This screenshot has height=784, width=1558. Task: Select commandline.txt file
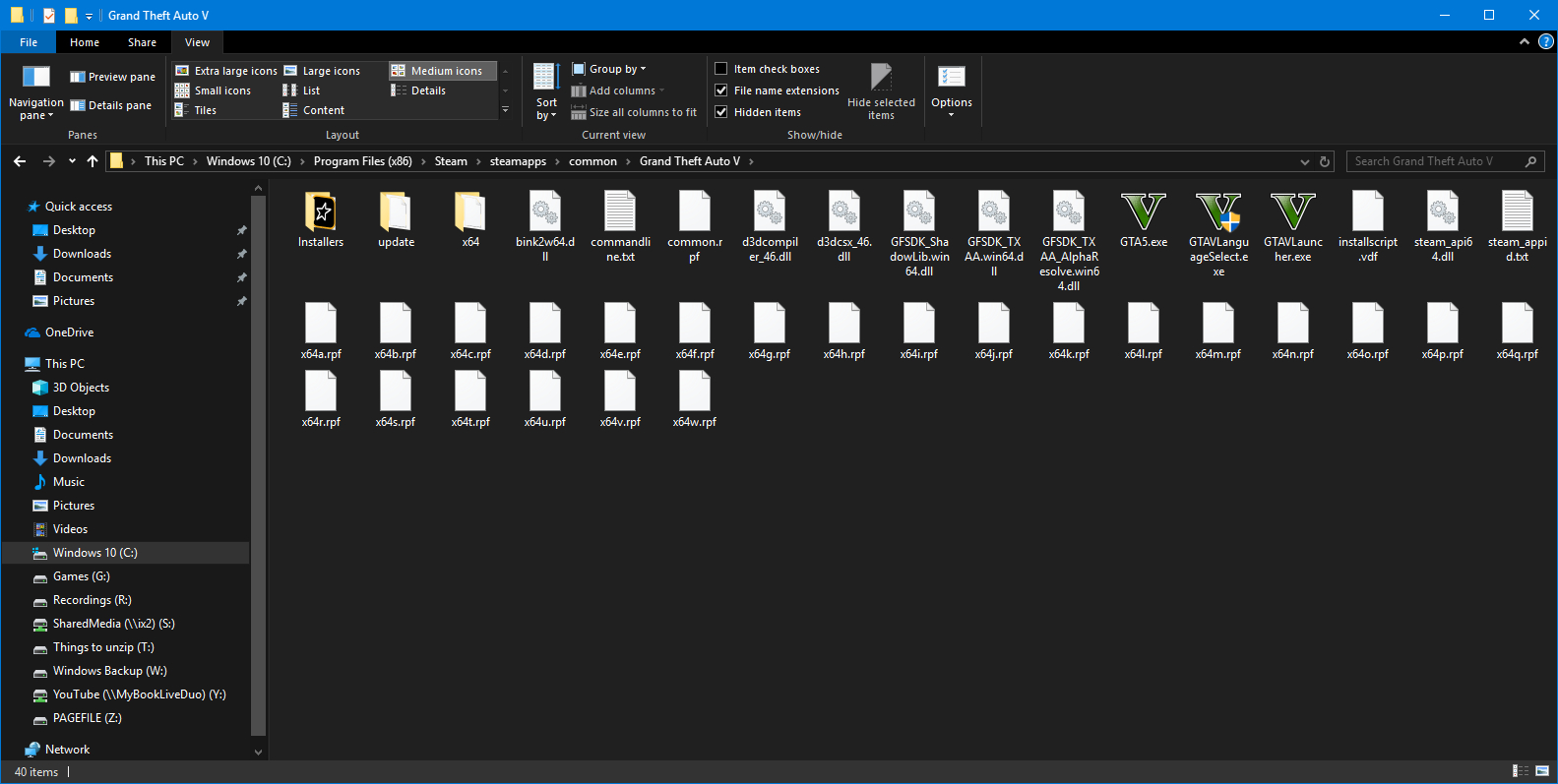620,226
